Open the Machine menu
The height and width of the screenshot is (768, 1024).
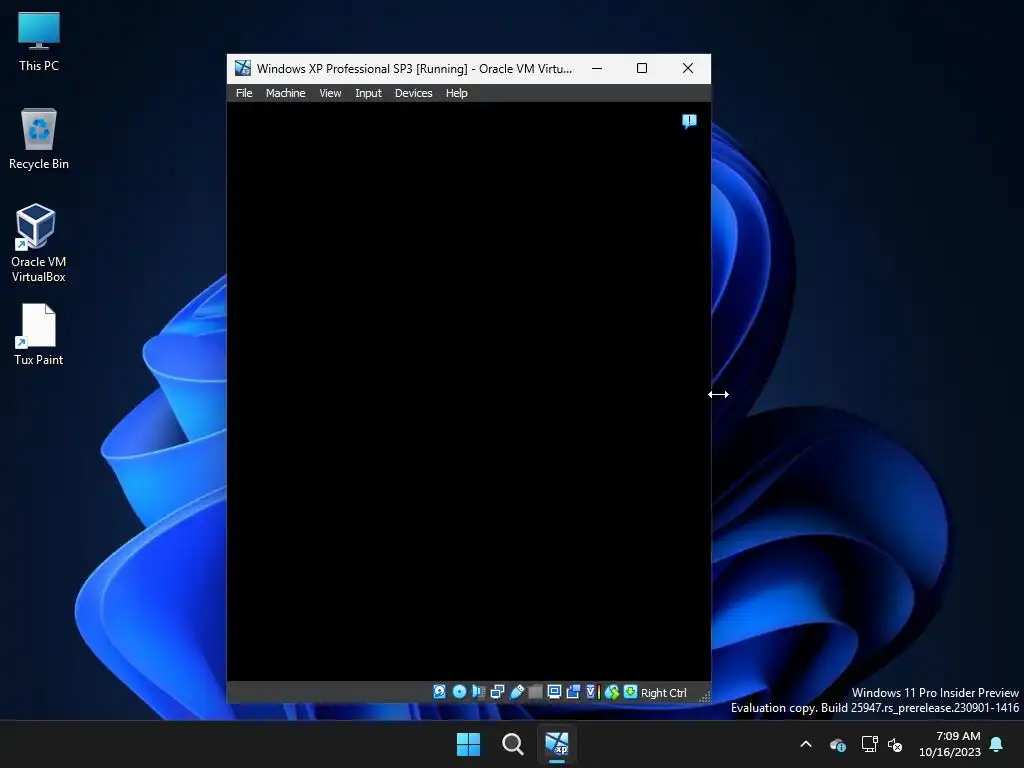tap(285, 93)
